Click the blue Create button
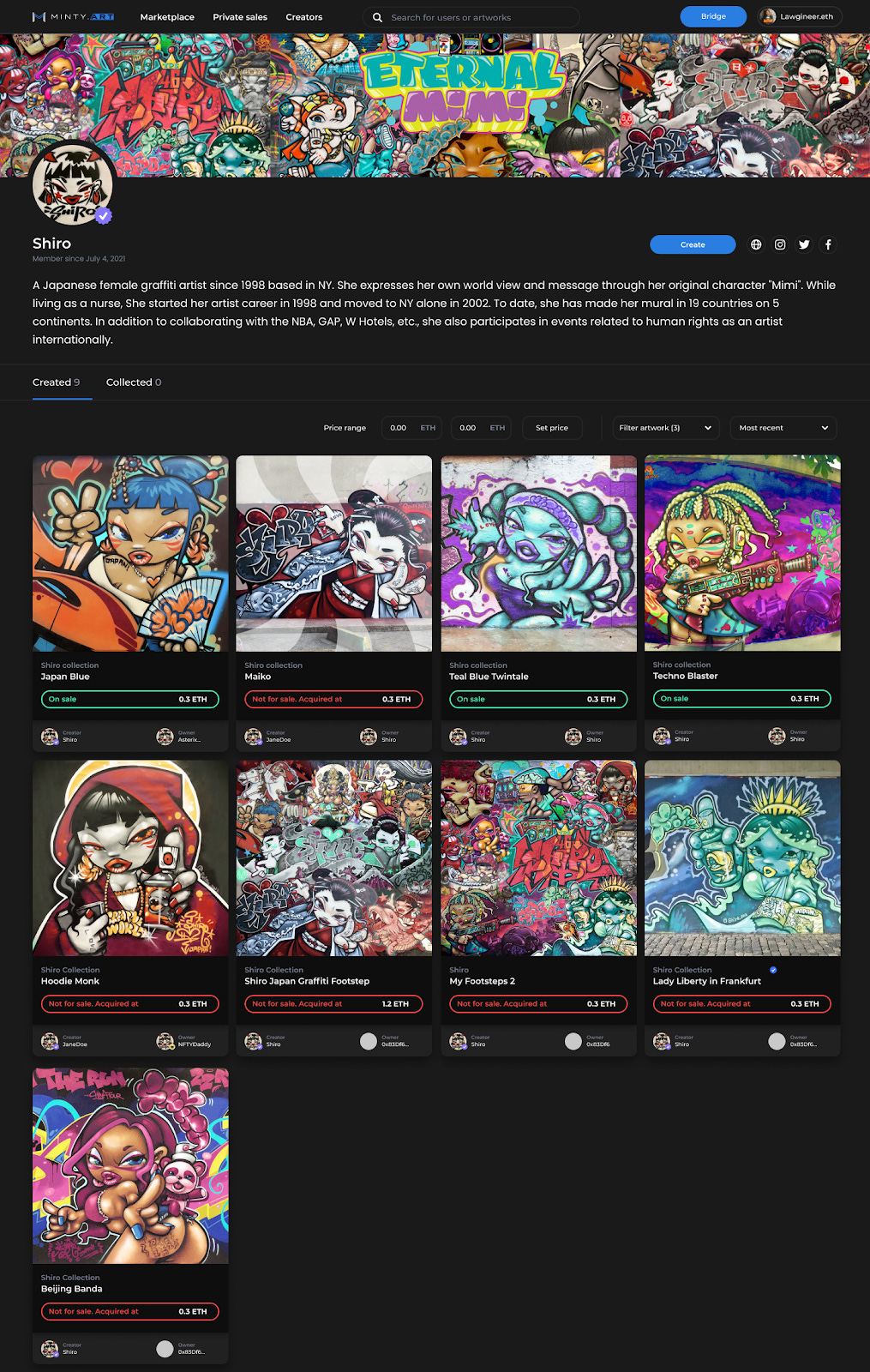This screenshot has height=1372, width=870. tap(693, 244)
